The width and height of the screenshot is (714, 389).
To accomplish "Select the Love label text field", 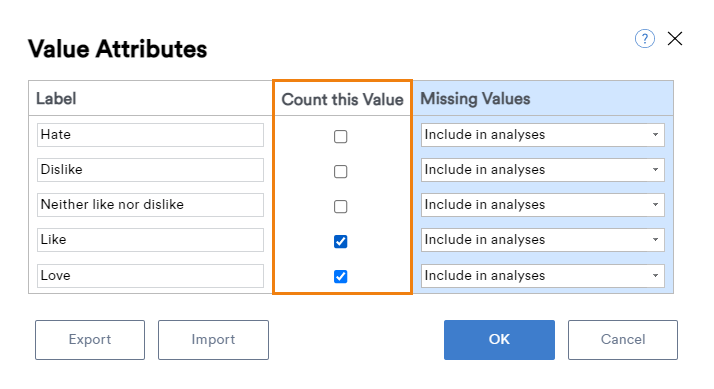I will coord(150,276).
